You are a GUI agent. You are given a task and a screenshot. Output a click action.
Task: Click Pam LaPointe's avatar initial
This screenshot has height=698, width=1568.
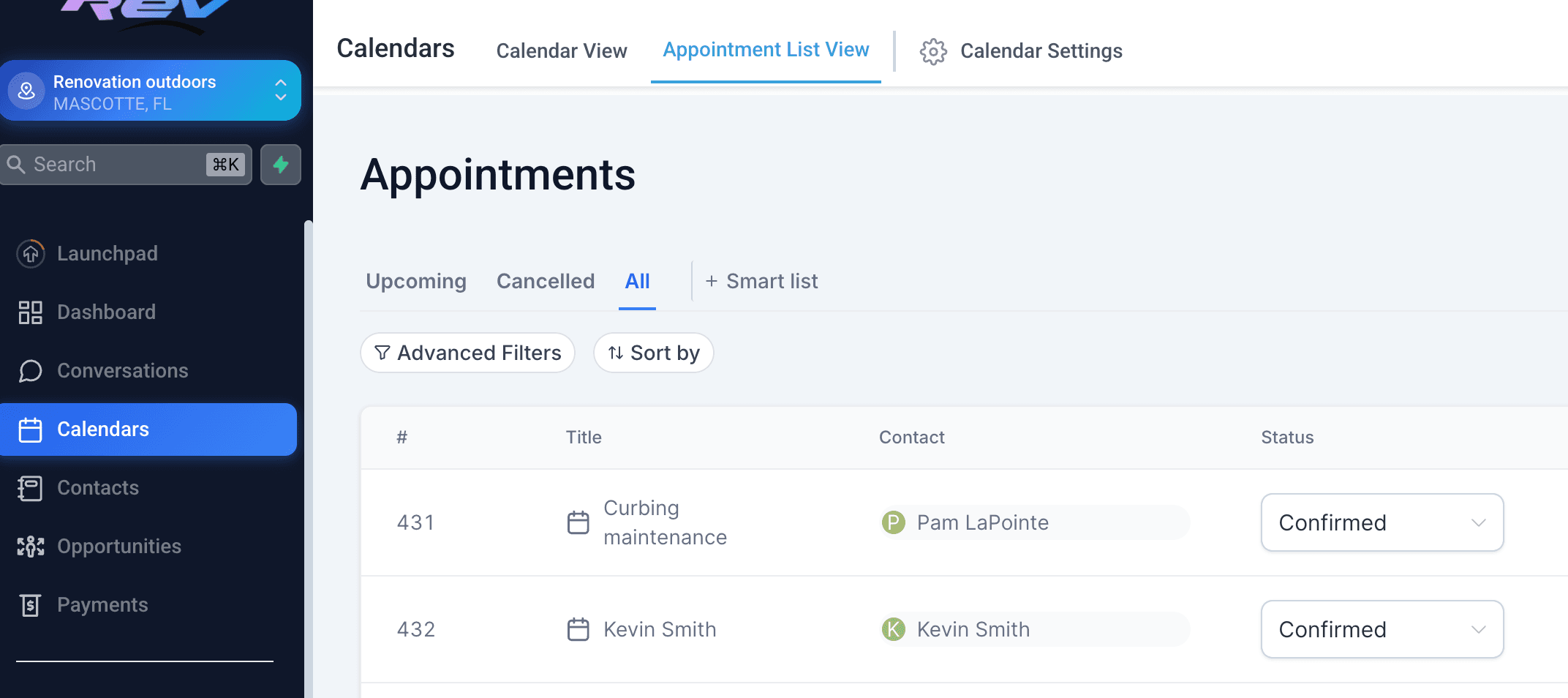[x=893, y=522]
